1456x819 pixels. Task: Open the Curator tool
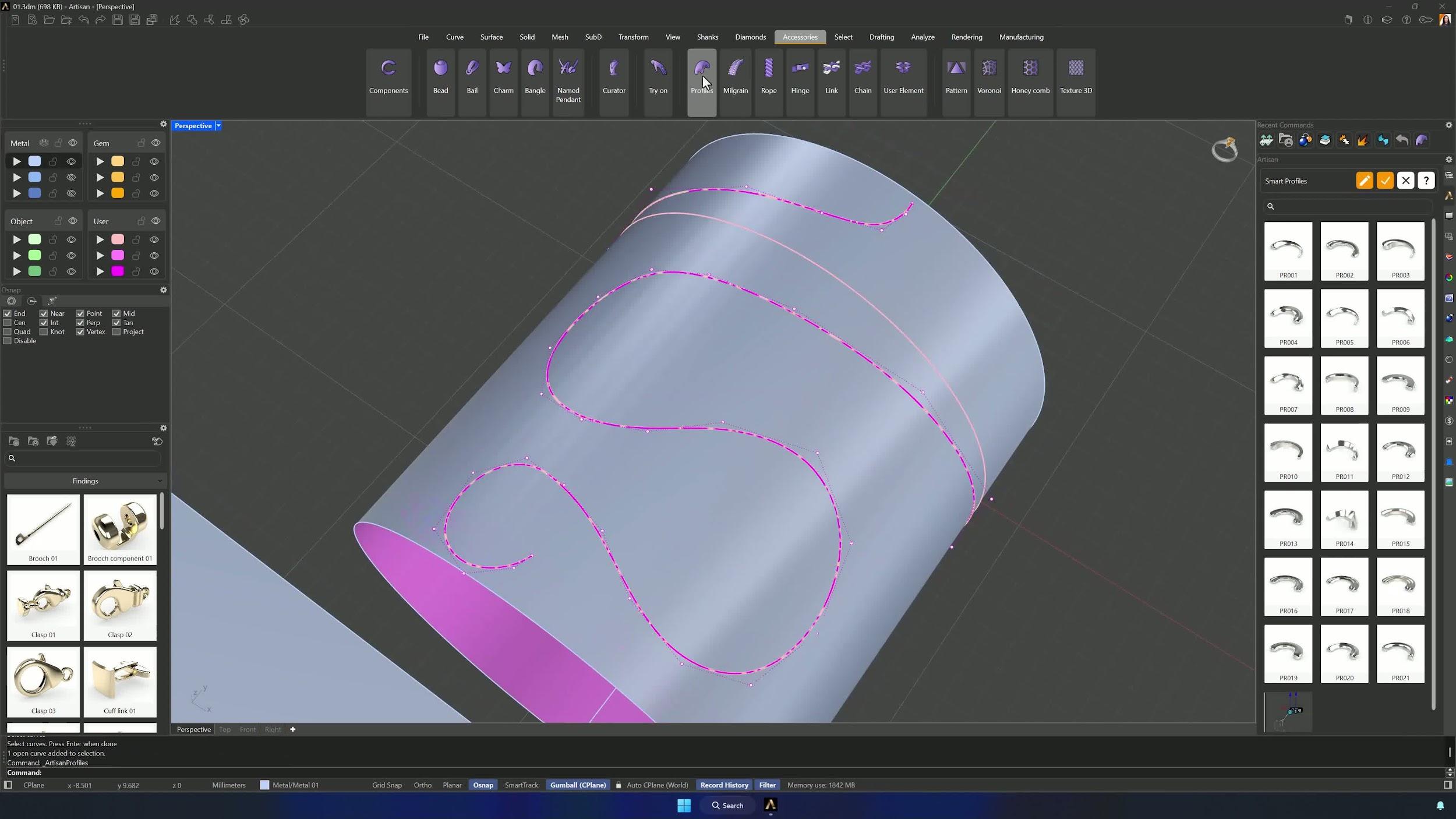(614, 82)
